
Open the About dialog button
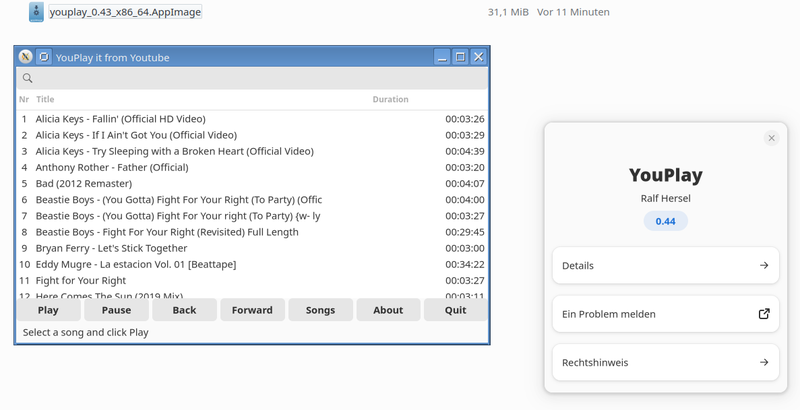tap(388, 310)
